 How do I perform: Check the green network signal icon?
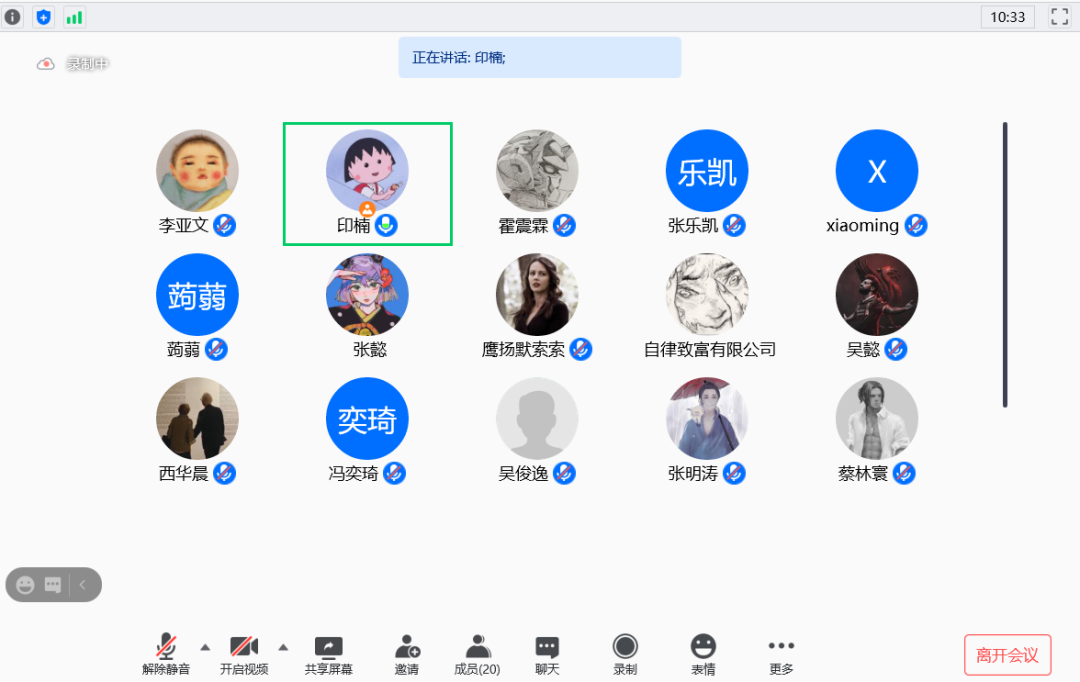click(74, 17)
